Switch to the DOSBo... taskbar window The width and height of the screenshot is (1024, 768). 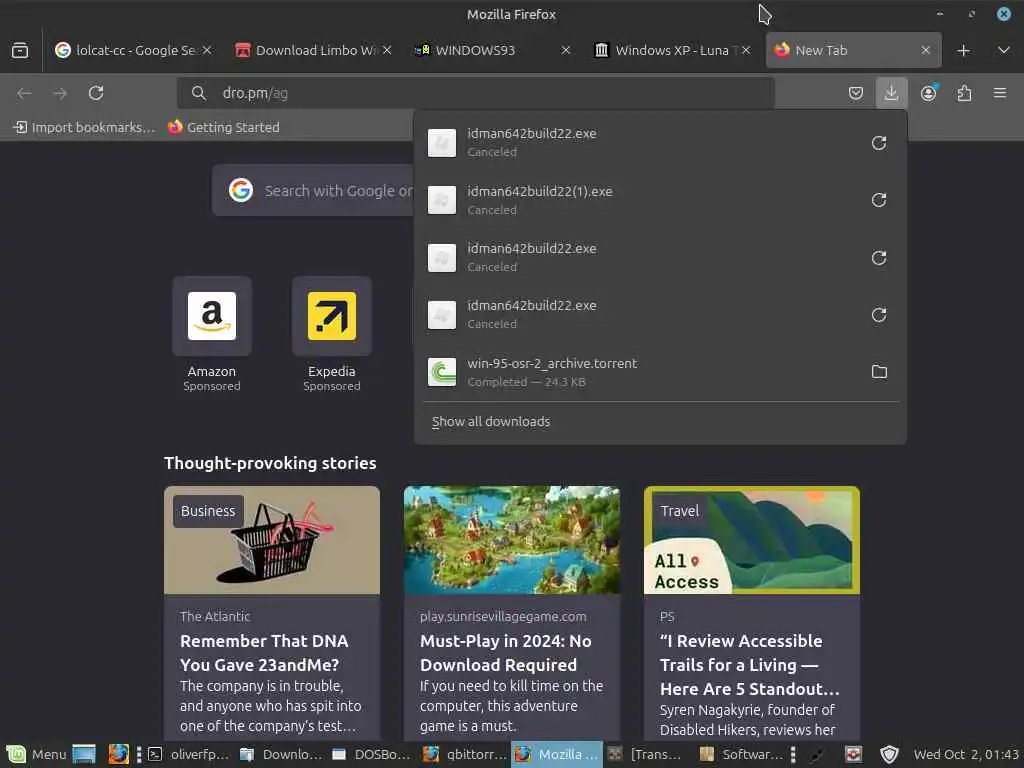[x=372, y=754]
